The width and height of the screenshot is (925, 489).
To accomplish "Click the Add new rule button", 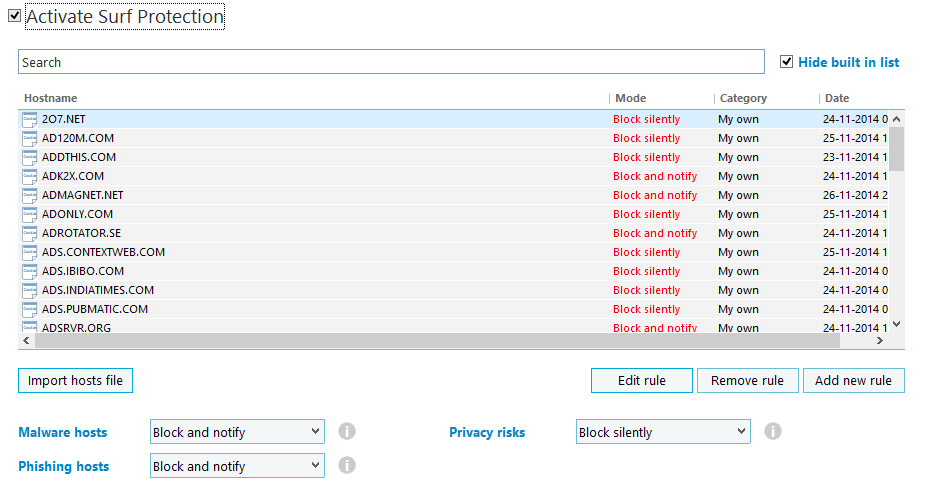I will 853,380.
